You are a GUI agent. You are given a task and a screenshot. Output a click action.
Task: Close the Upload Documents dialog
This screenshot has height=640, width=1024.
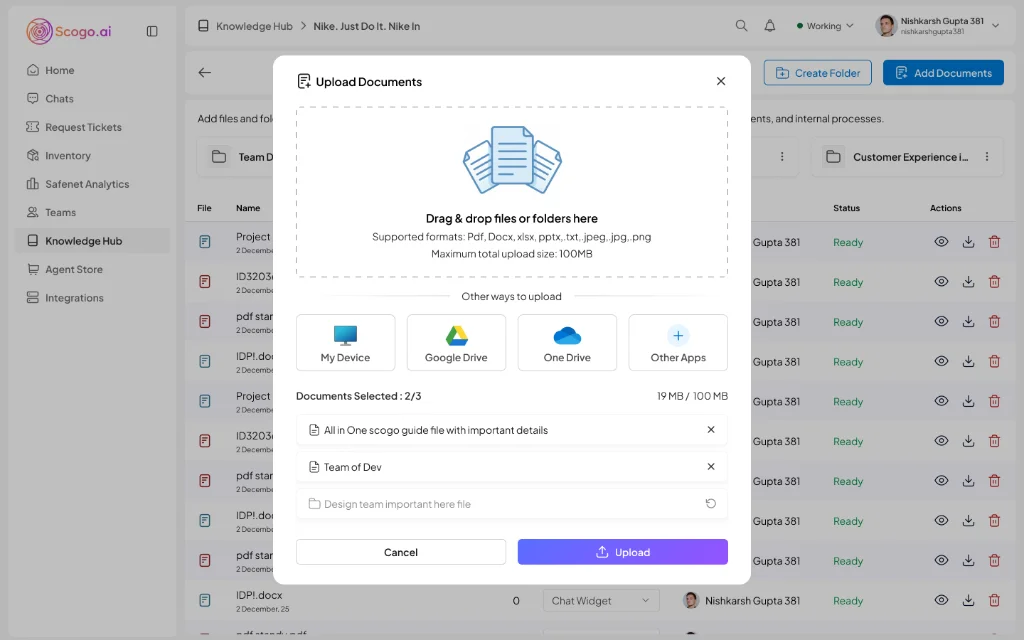coord(721,81)
